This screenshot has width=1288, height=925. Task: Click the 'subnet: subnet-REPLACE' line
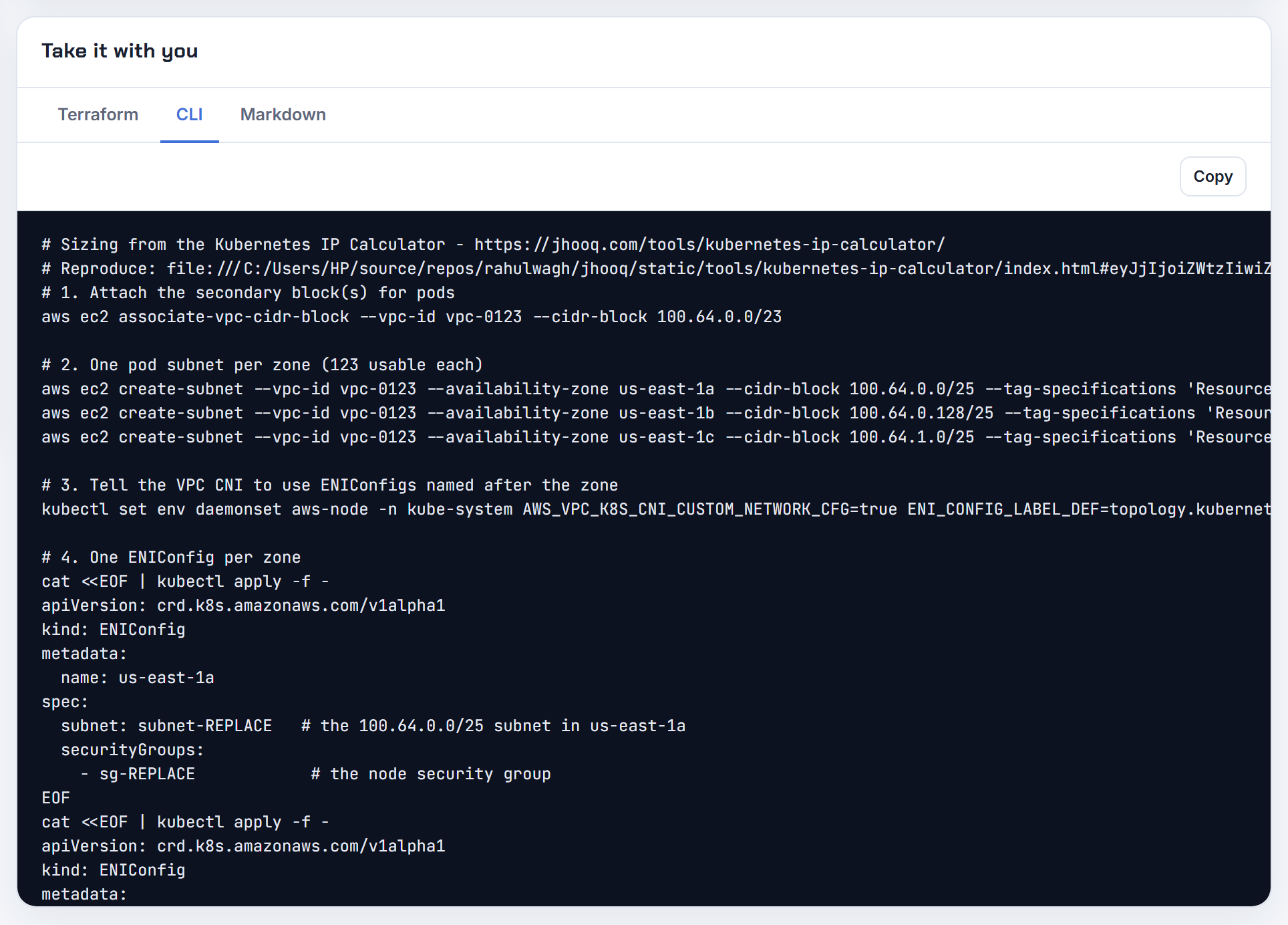click(373, 726)
